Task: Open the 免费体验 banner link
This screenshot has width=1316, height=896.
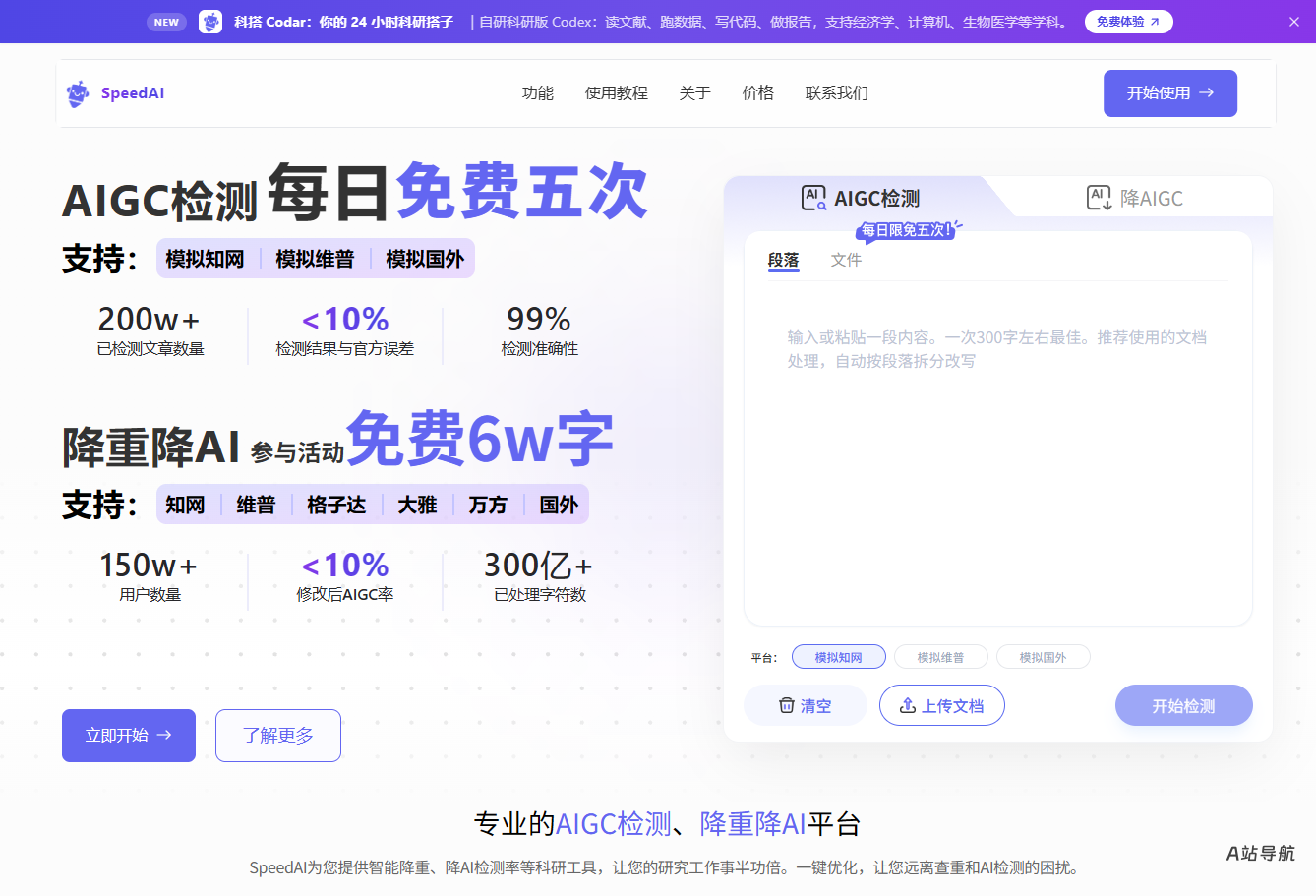Action: 1128,22
